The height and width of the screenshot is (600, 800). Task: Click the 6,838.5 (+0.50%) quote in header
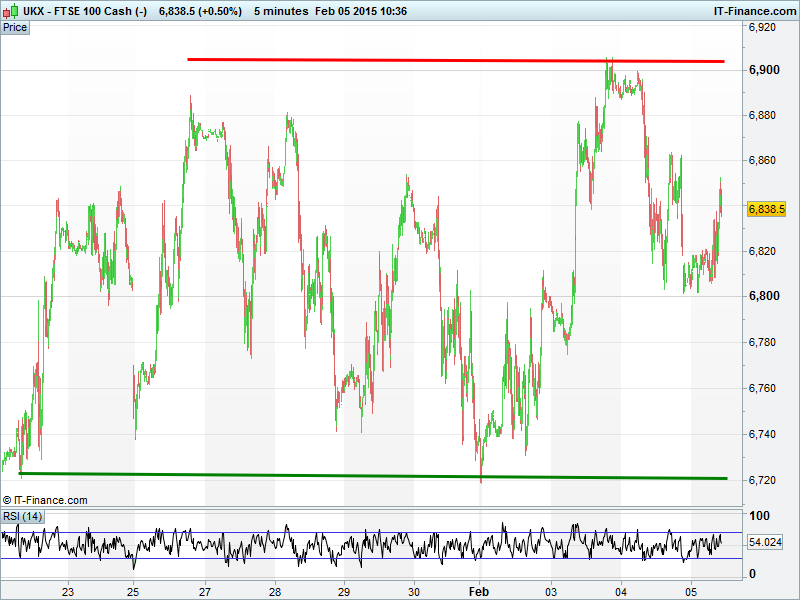tap(200, 10)
